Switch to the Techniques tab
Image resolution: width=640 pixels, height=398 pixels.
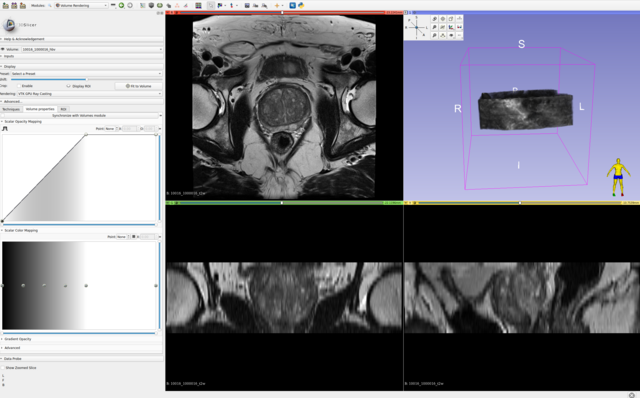pyautogui.click(x=11, y=109)
